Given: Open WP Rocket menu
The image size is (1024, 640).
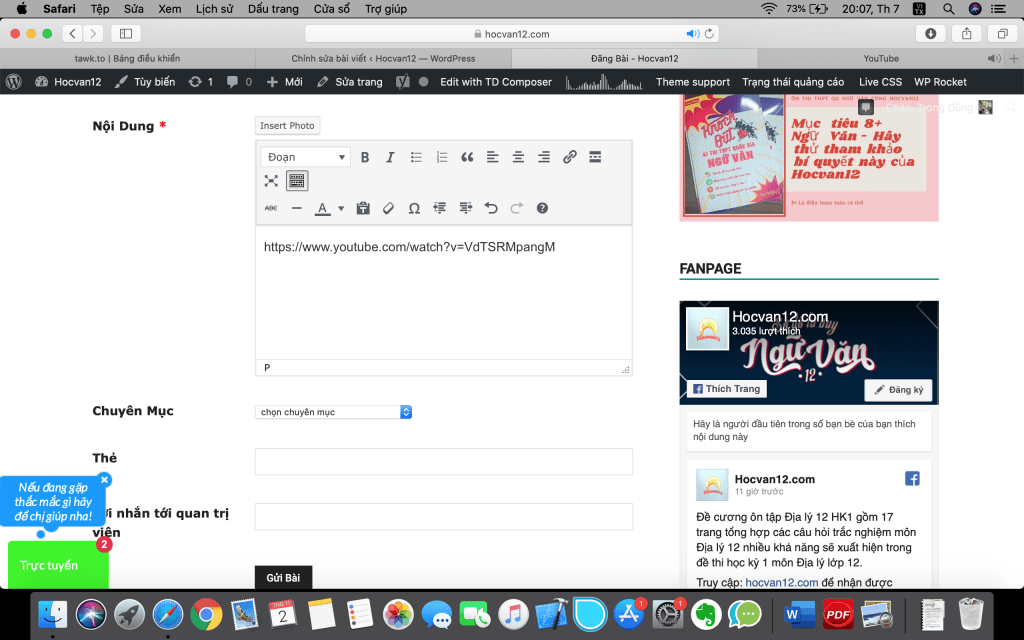Looking at the screenshot, I should [940, 82].
